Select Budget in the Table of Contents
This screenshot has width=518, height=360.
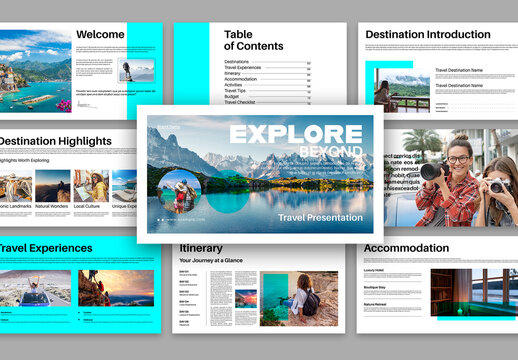[x=231, y=96]
